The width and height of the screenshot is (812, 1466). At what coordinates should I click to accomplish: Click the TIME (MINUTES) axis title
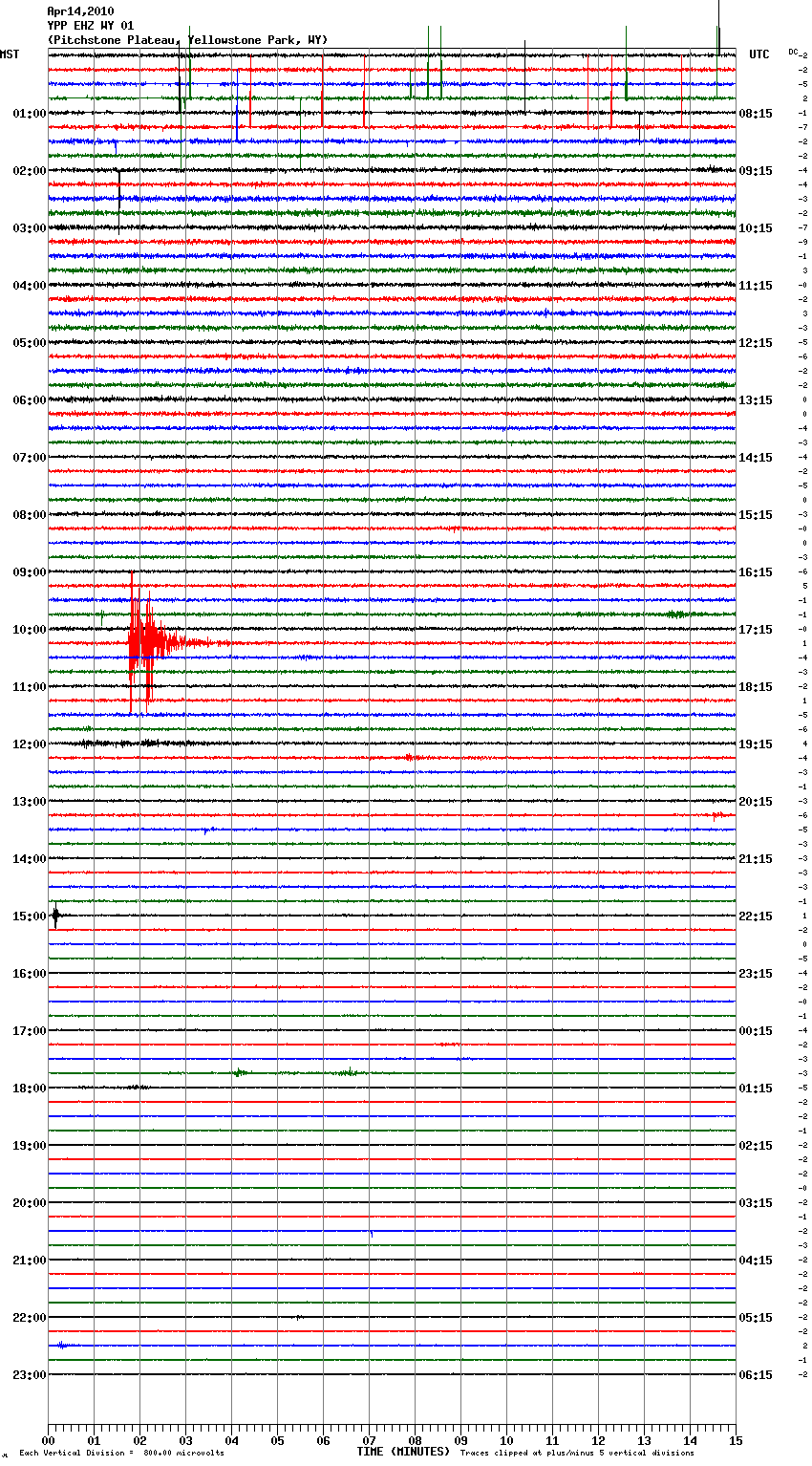click(403, 1452)
